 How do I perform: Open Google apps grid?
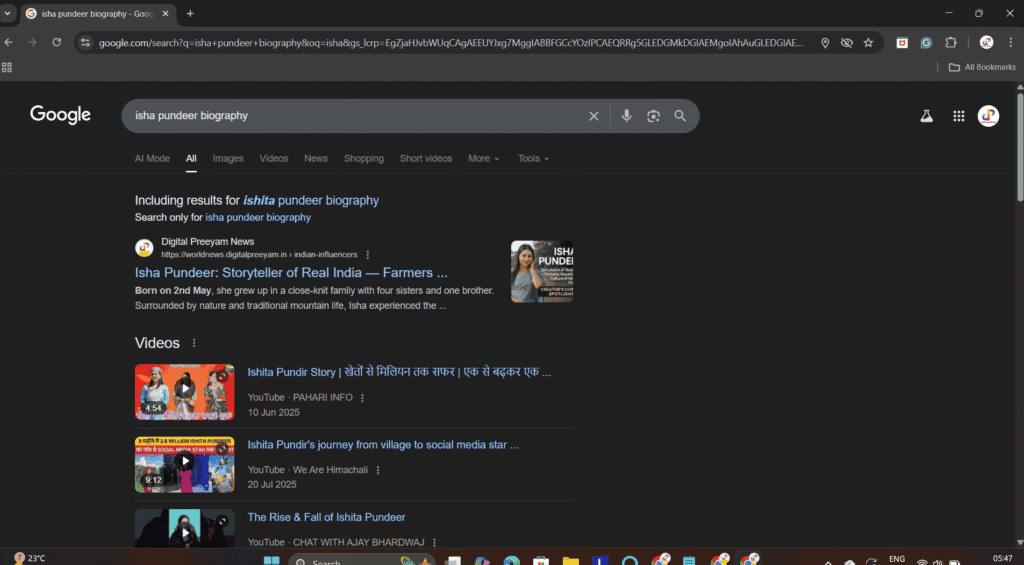pos(959,116)
